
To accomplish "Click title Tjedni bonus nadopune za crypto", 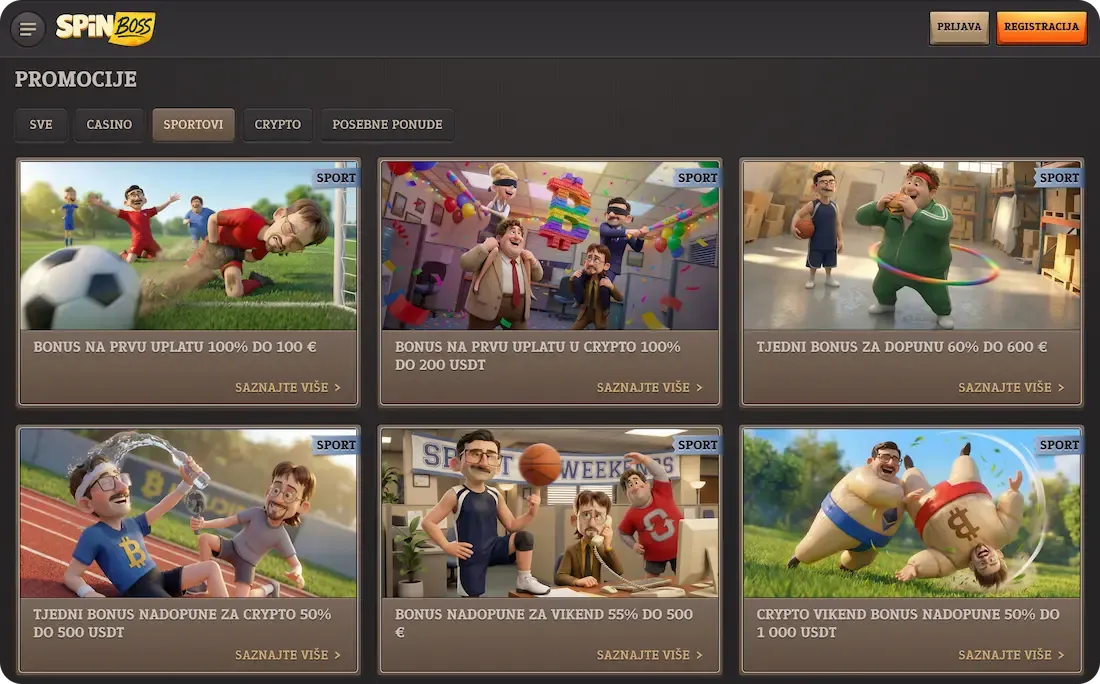I will (182, 623).
